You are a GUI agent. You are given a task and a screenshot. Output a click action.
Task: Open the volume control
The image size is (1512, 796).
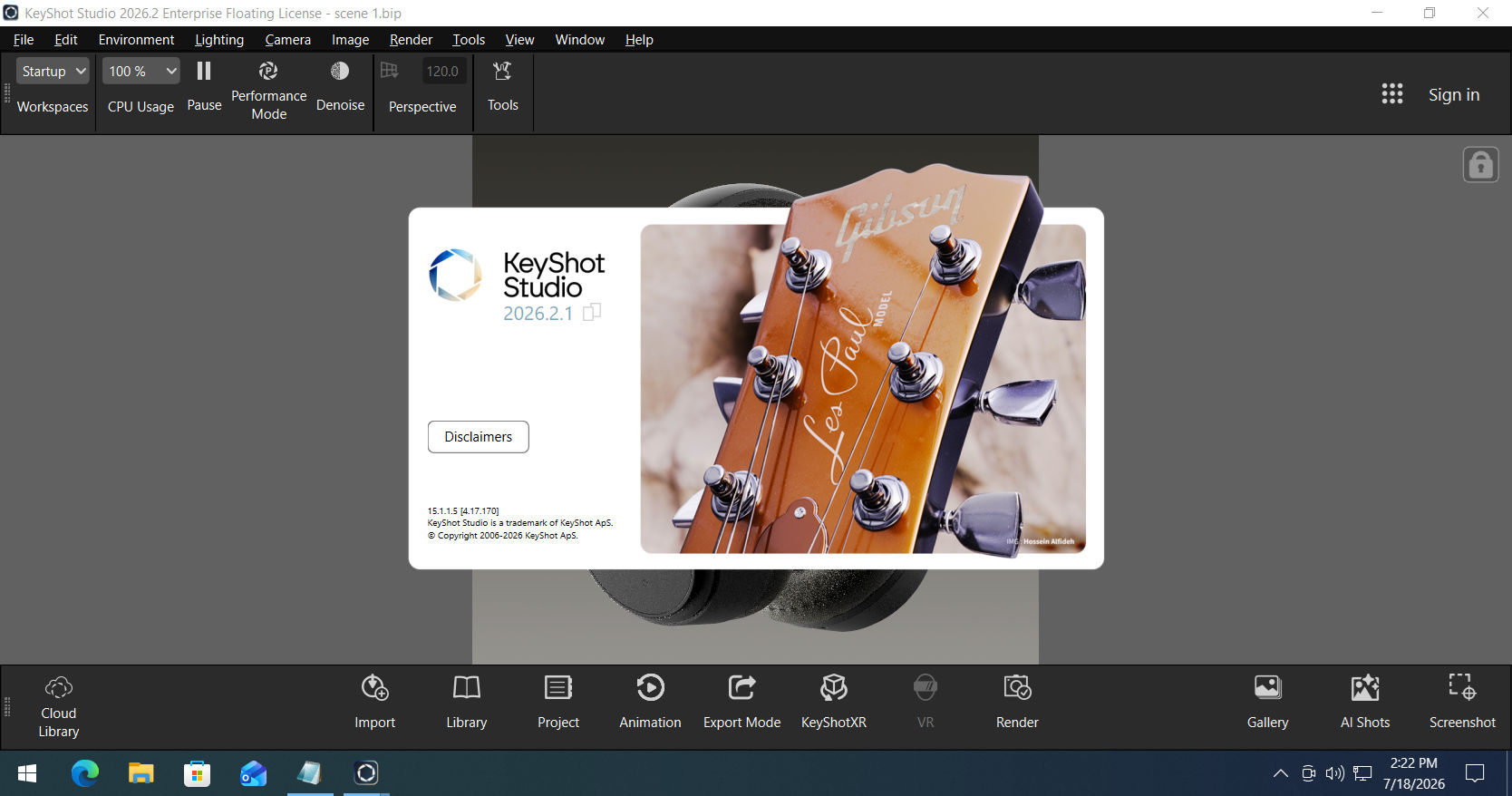click(x=1334, y=773)
